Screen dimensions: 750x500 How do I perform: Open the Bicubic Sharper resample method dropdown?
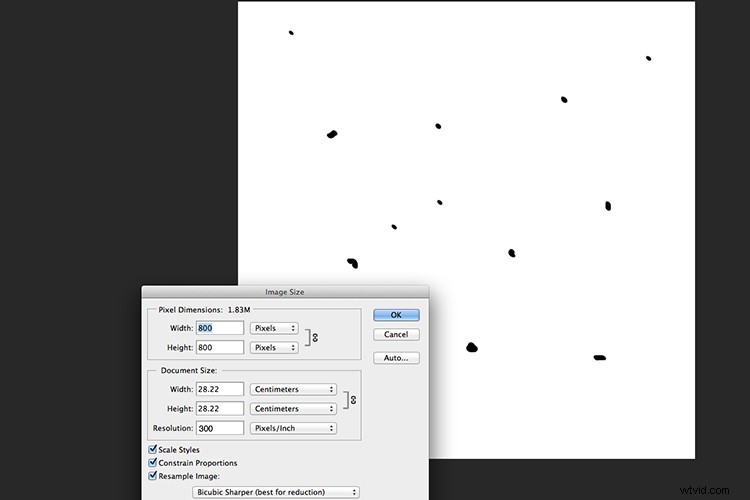point(276,492)
